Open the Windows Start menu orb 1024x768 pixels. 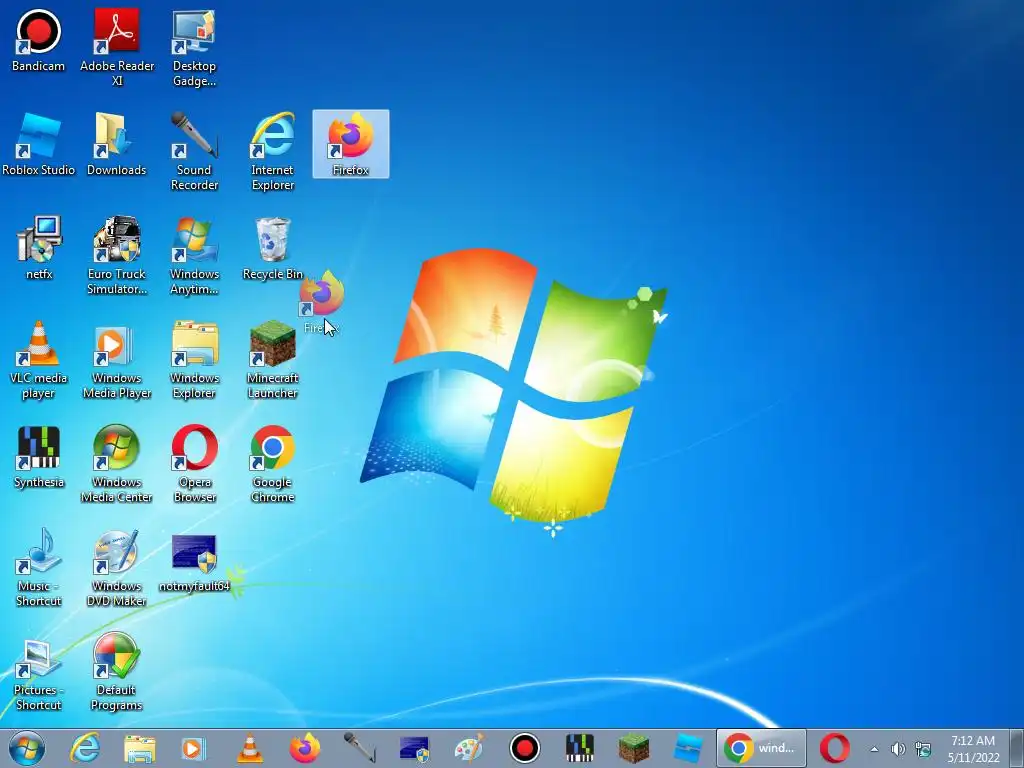[27, 748]
